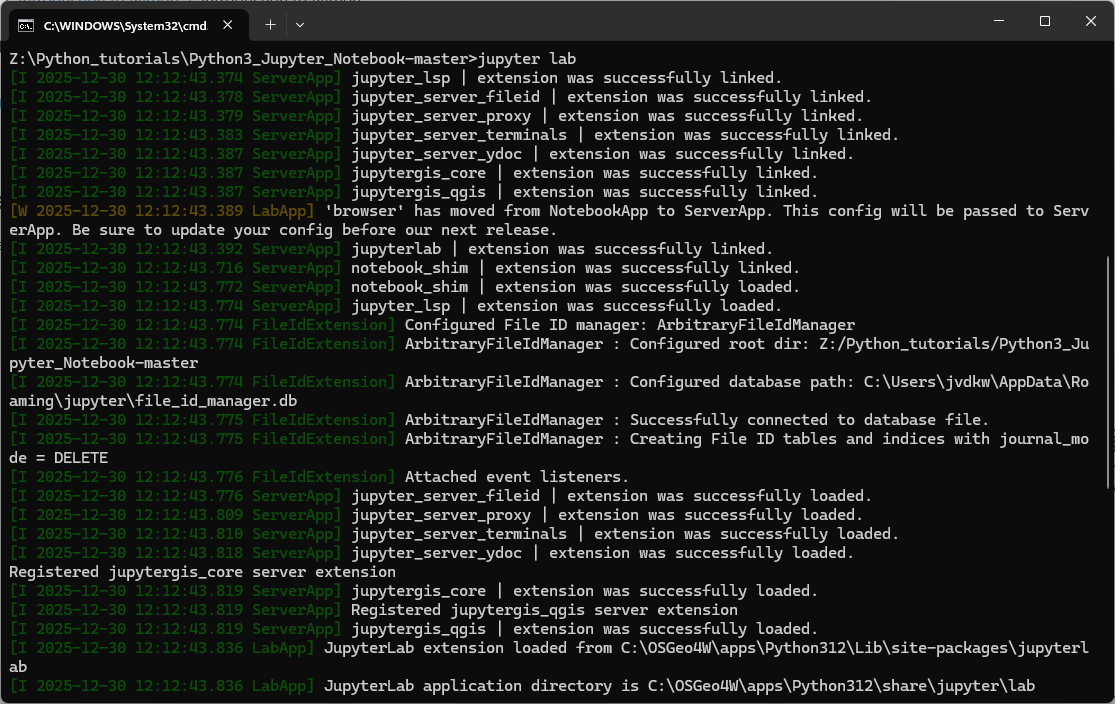Expand the new tab profile dropdown
Screen dimensions: 1115x704
[300, 23]
